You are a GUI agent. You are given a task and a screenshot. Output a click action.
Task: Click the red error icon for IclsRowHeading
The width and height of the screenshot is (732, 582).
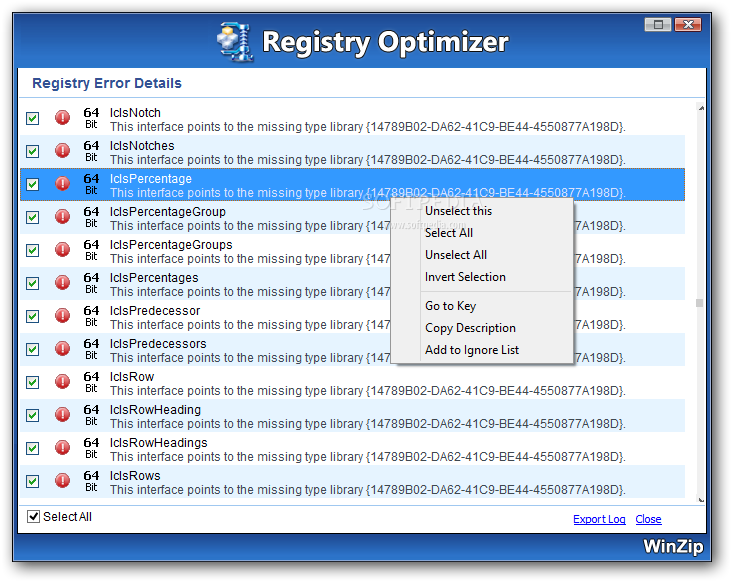[63, 415]
